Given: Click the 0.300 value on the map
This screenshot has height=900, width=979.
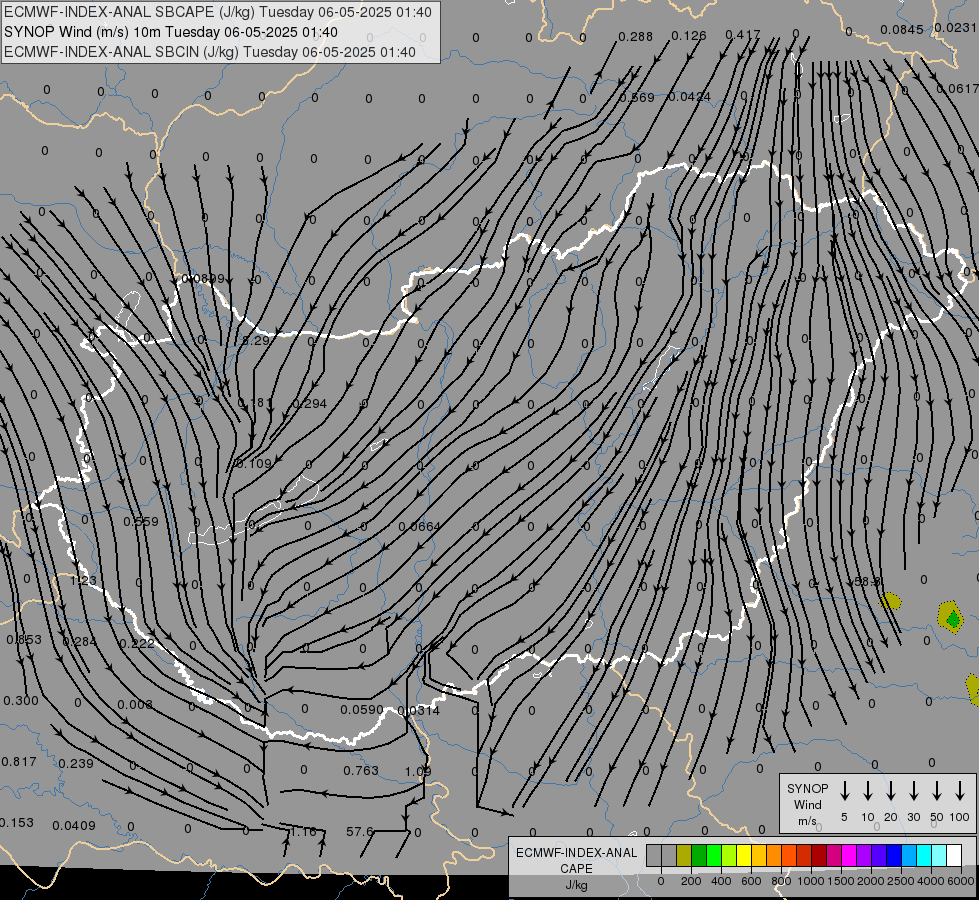Looking at the screenshot, I should (21, 701).
